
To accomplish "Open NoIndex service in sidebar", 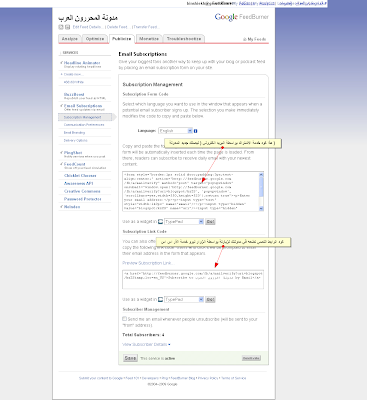I will [72, 207].
